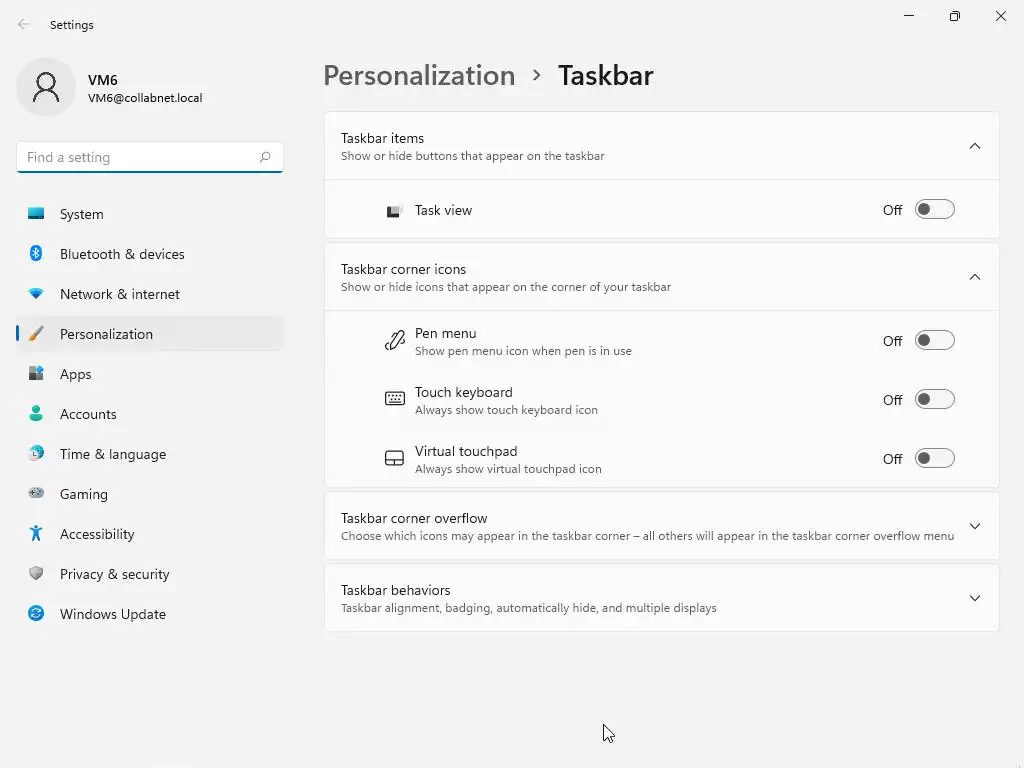The width and height of the screenshot is (1024, 768).
Task: Click the Apps icon in sidebar
Action: [36, 374]
